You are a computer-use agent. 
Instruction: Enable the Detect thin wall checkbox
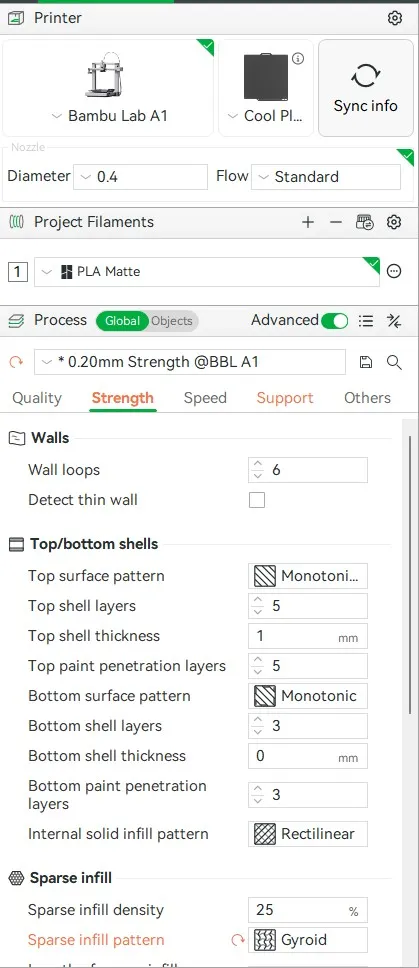(x=257, y=500)
